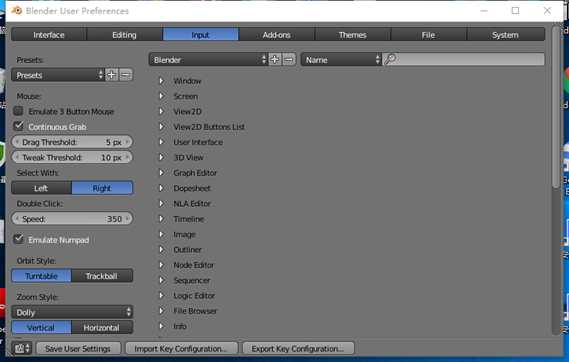Screen dimensions: 569x362
Task: Expand the File Browser keymap section
Action: coord(161,311)
